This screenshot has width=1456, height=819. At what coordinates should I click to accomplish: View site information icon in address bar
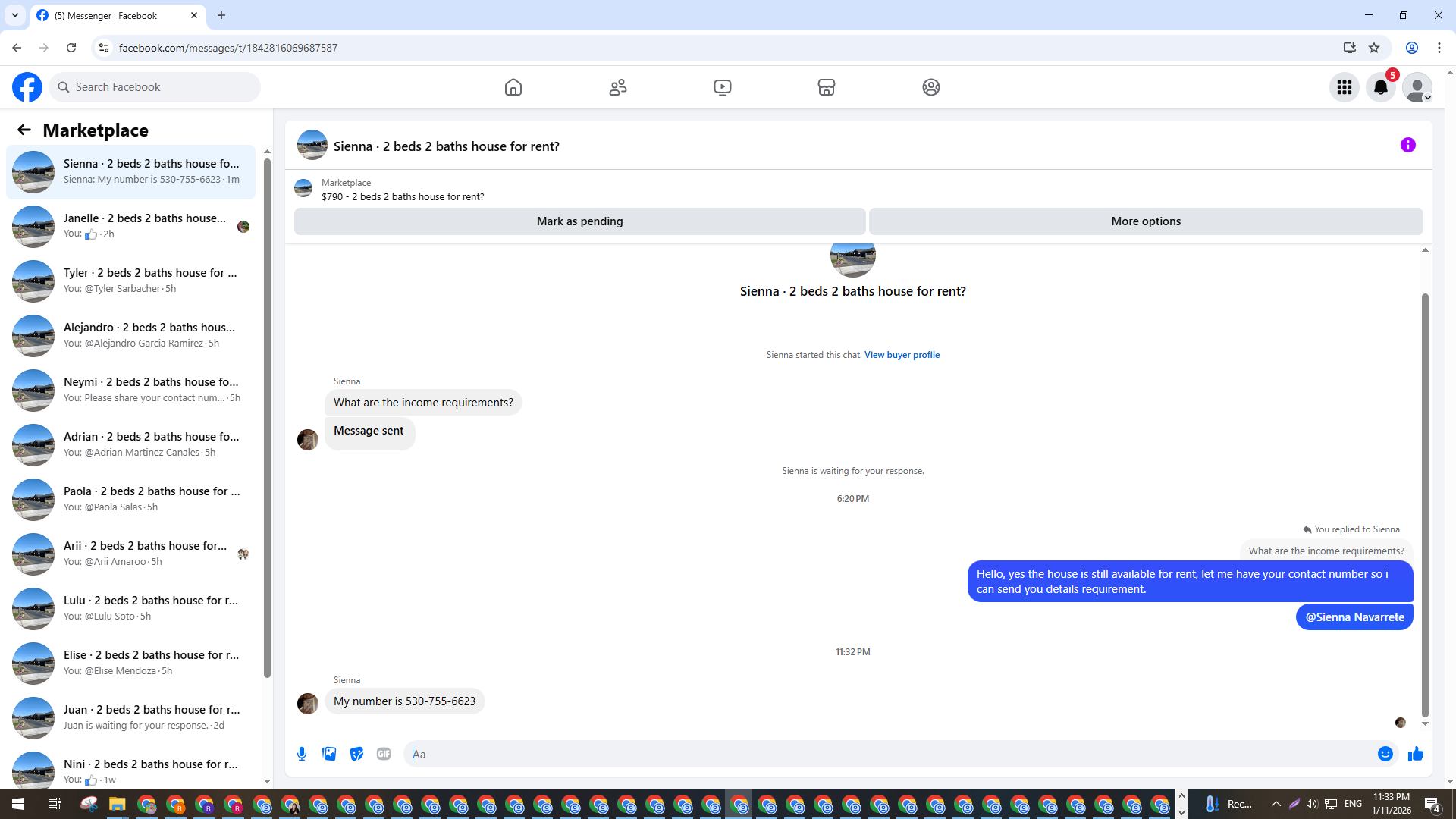pyautogui.click(x=104, y=48)
